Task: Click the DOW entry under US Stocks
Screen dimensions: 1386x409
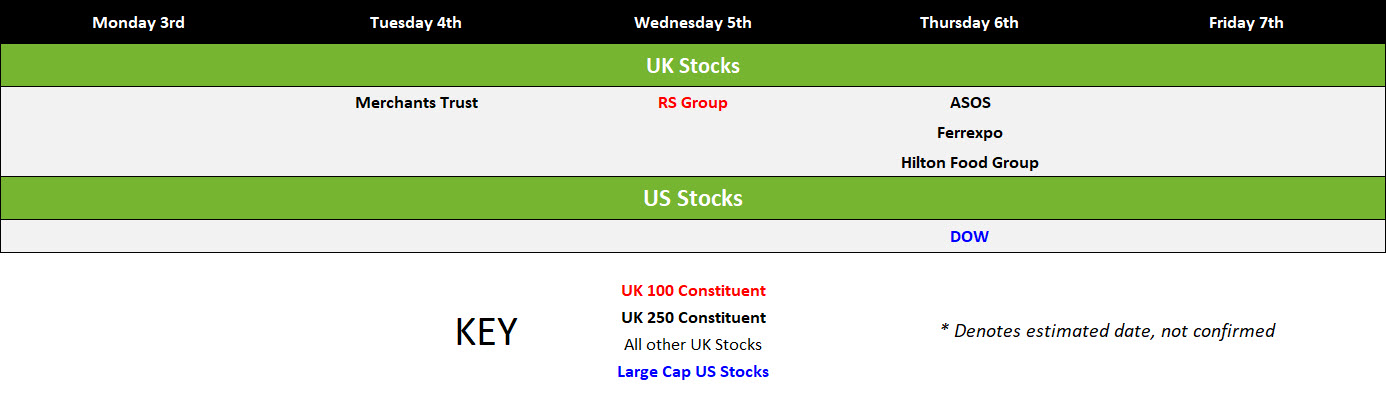Action: [969, 237]
